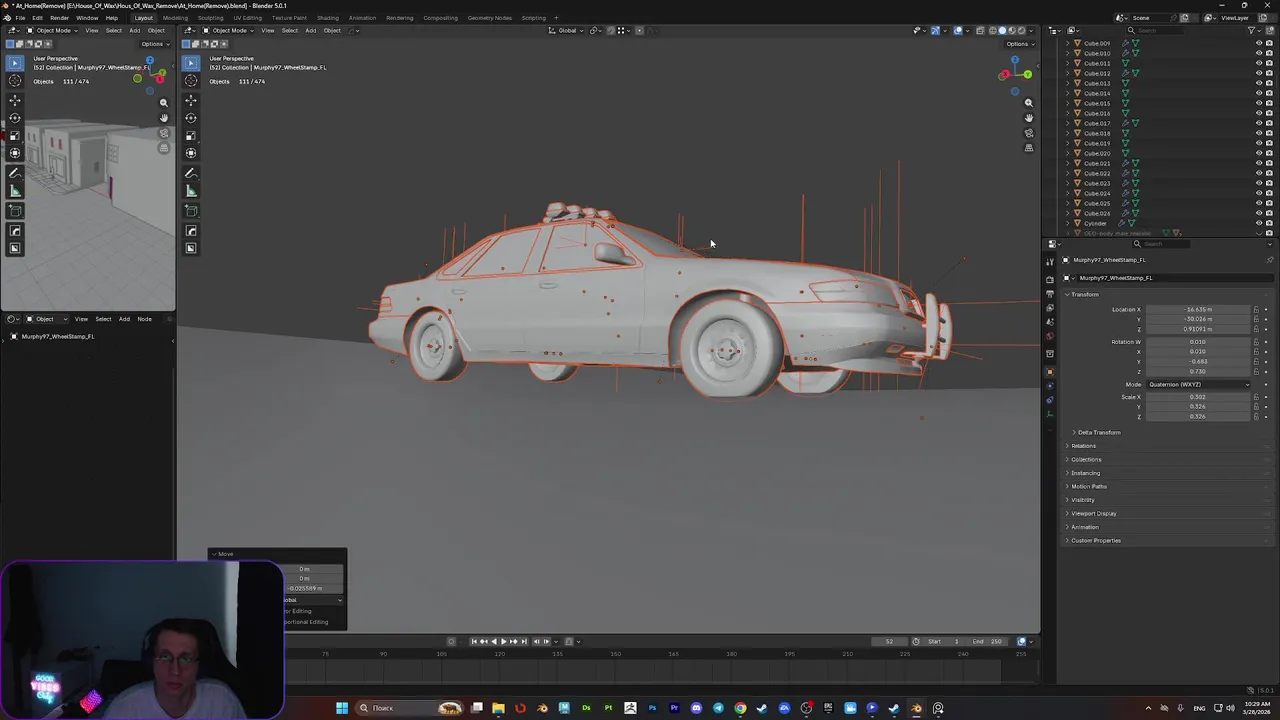Select the Add Cube tool in main viewport

pyautogui.click(x=191, y=210)
